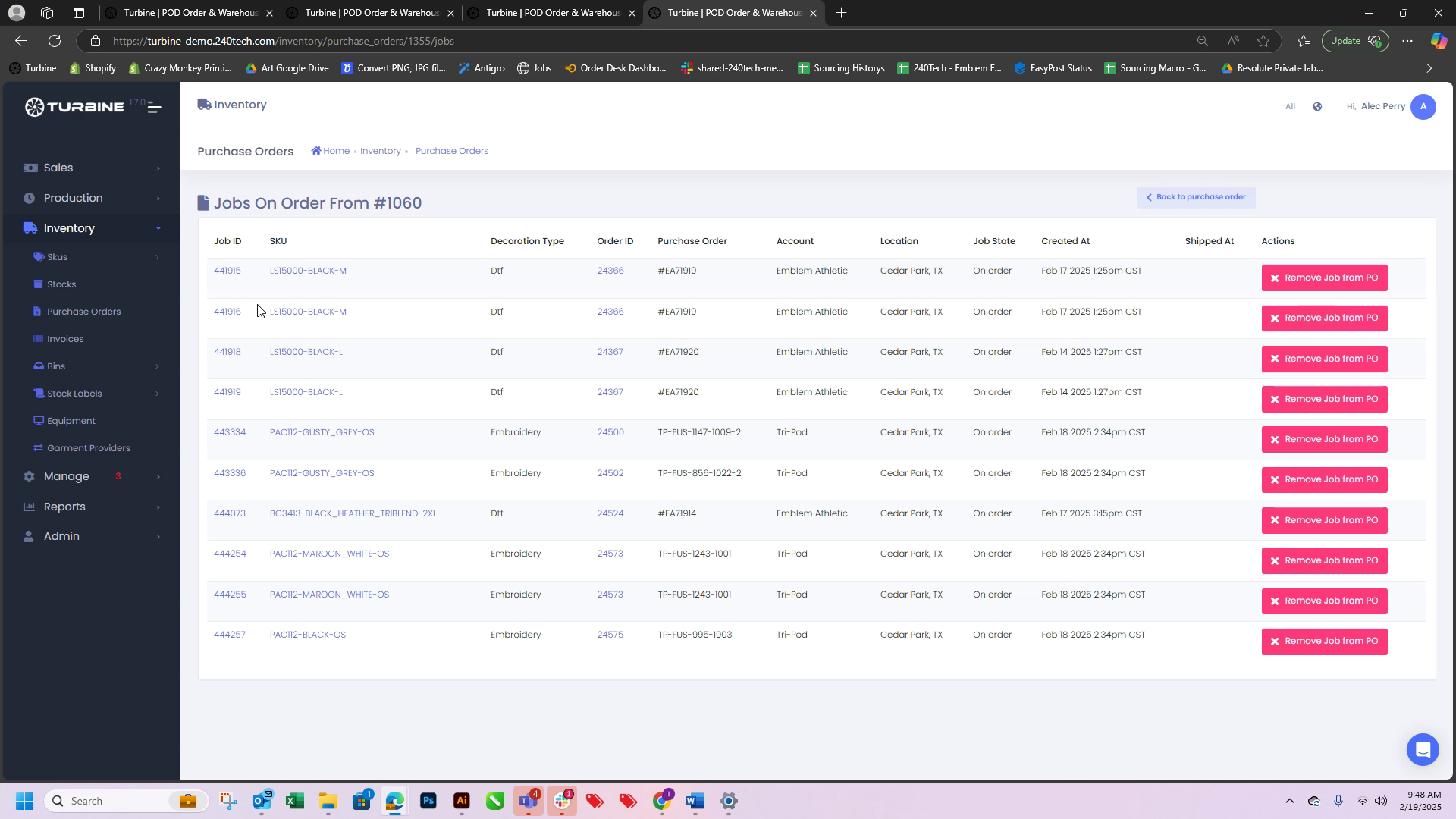Open Photoshop from the taskbar
1456x819 pixels.
(x=428, y=801)
